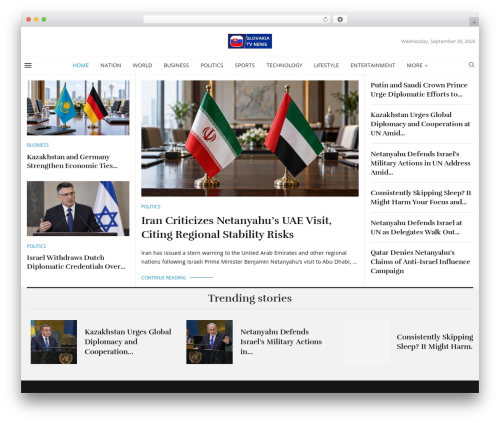Click Business category label above Kazakhstan article
The width and height of the screenshot is (500, 423).
(x=38, y=145)
